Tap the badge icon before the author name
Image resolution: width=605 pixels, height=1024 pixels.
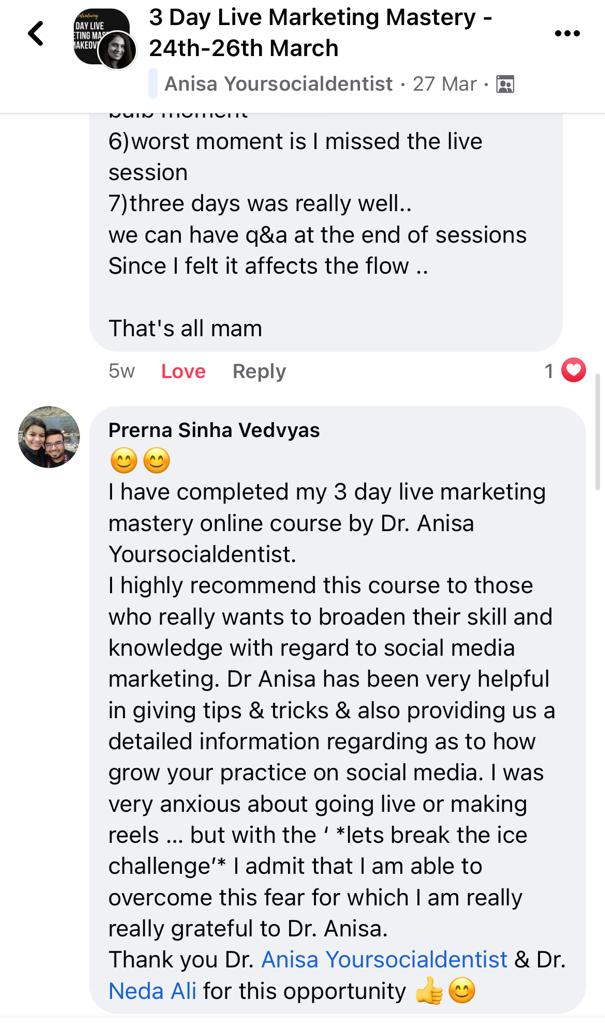(x=154, y=84)
